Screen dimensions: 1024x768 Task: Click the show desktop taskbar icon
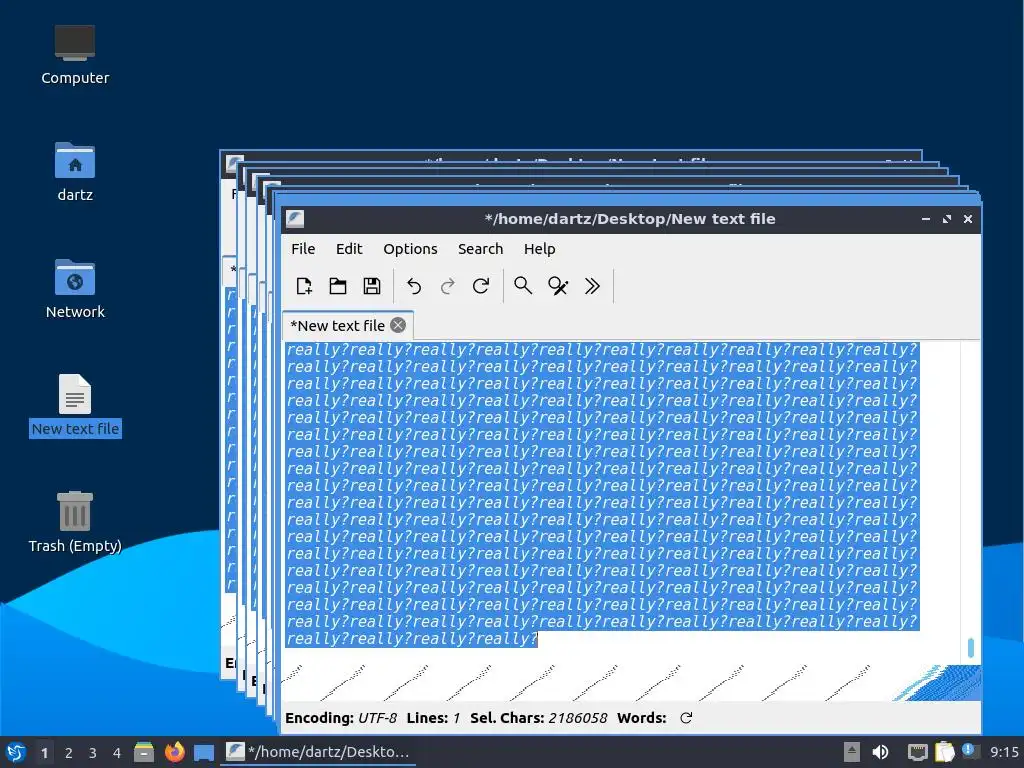coord(204,753)
